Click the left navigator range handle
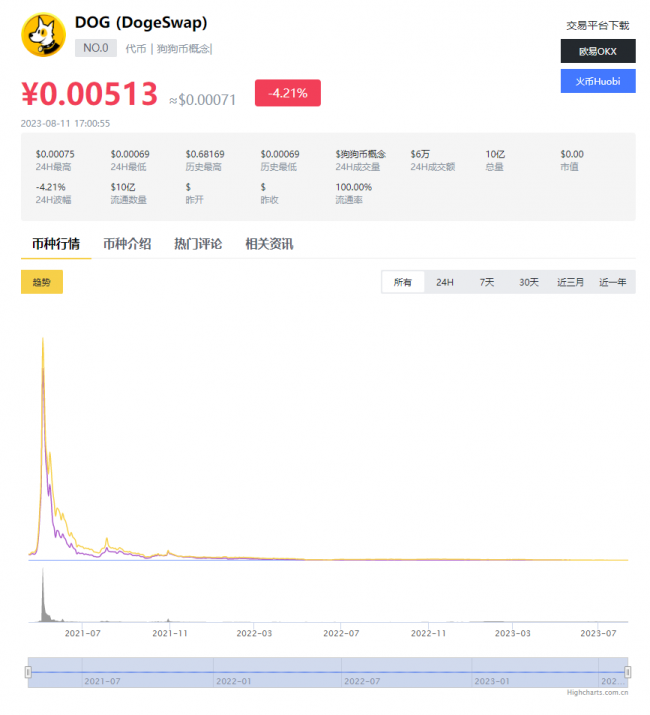 pos(28,672)
